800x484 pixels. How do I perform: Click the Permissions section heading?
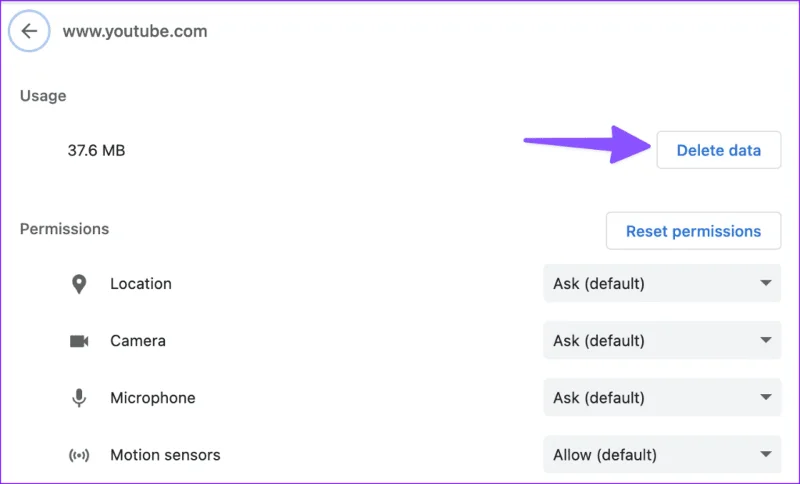point(64,229)
